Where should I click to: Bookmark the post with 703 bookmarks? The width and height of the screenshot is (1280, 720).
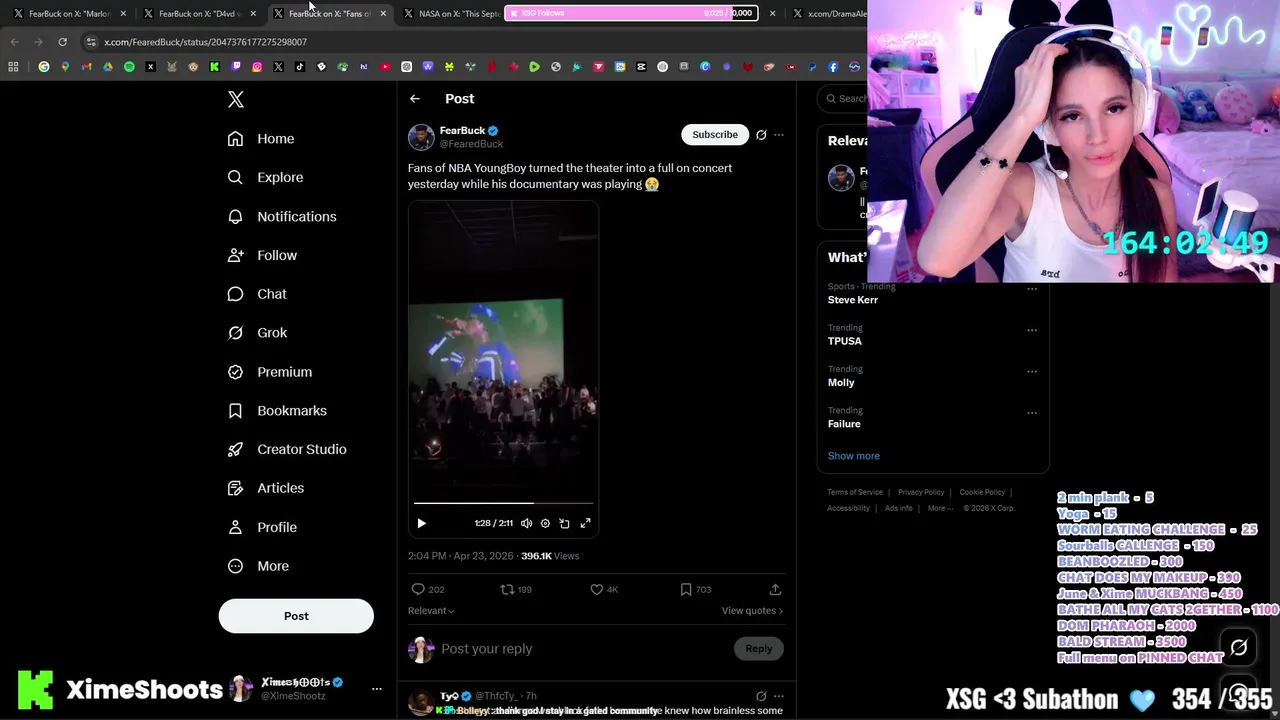(695, 590)
